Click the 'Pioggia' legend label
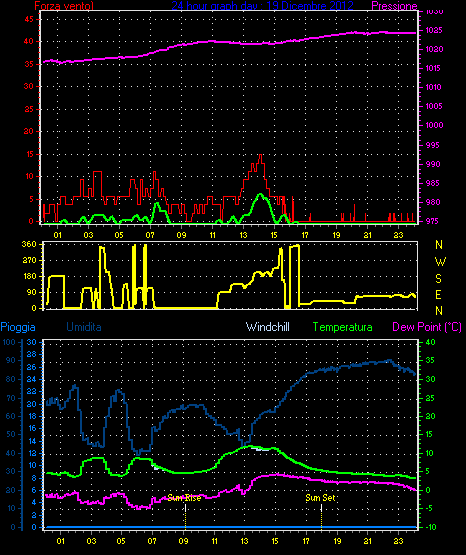The height and width of the screenshot is (555, 466). click(18, 327)
